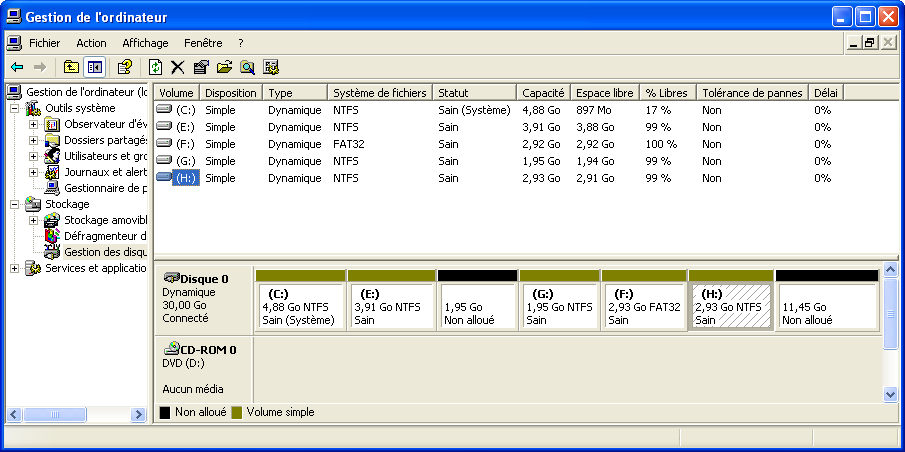Image resolution: width=905 pixels, height=452 pixels.
Task: Select the Gestion des disques tree item
Action: click(105, 252)
